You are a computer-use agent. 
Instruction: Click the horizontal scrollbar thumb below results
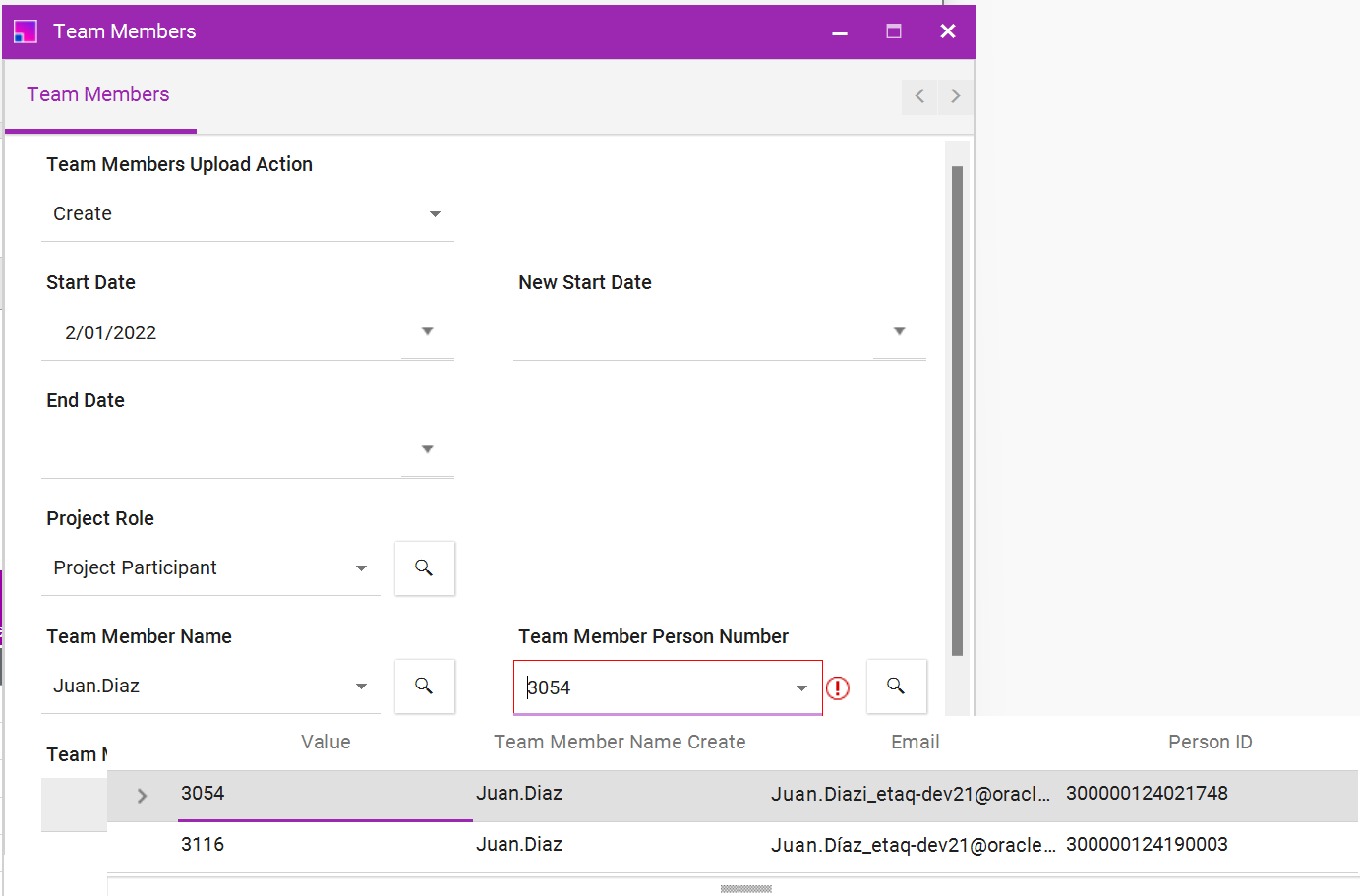coord(746,889)
